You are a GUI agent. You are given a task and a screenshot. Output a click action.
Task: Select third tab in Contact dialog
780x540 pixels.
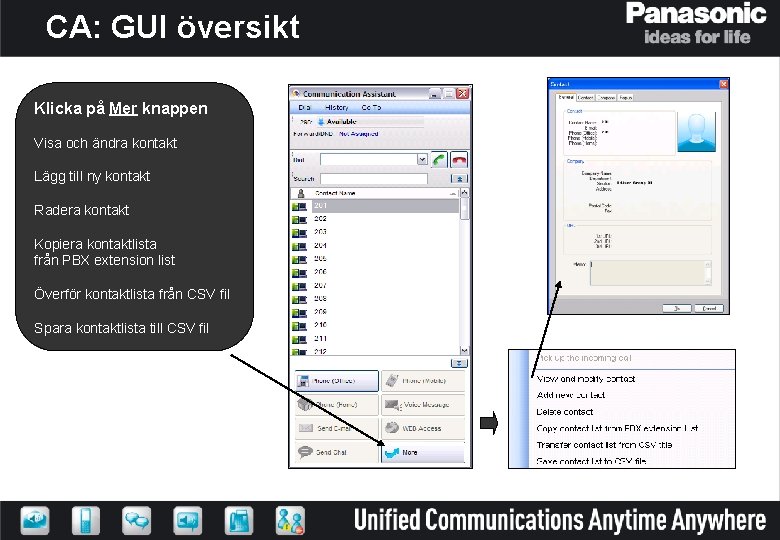[x=606, y=97]
